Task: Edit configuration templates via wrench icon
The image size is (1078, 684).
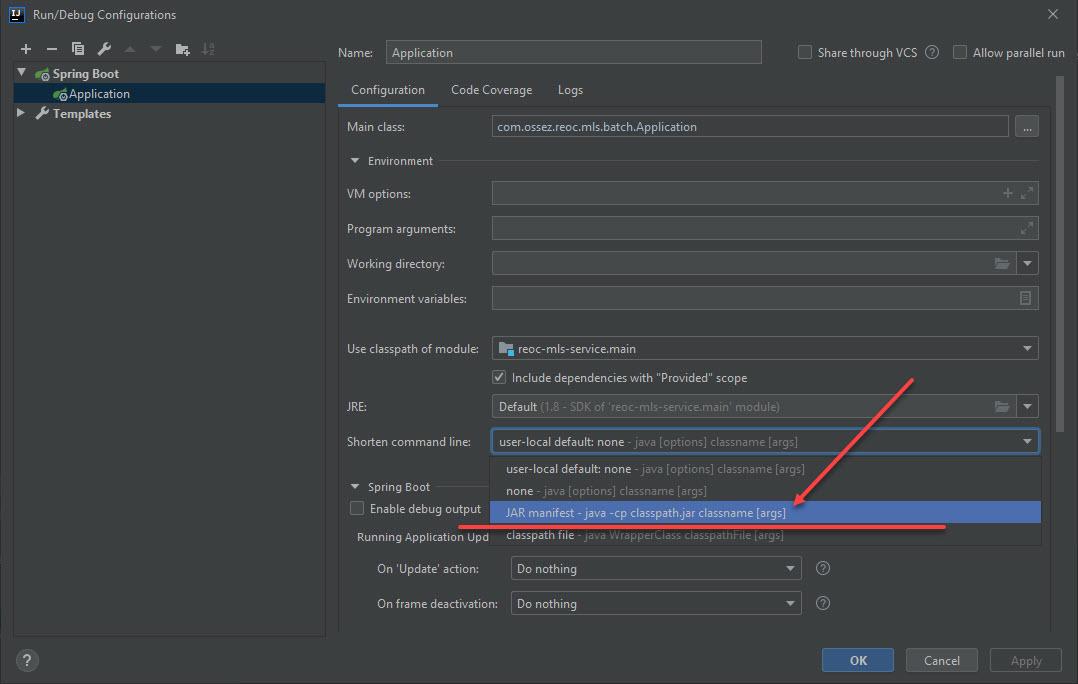Action: (103, 48)
